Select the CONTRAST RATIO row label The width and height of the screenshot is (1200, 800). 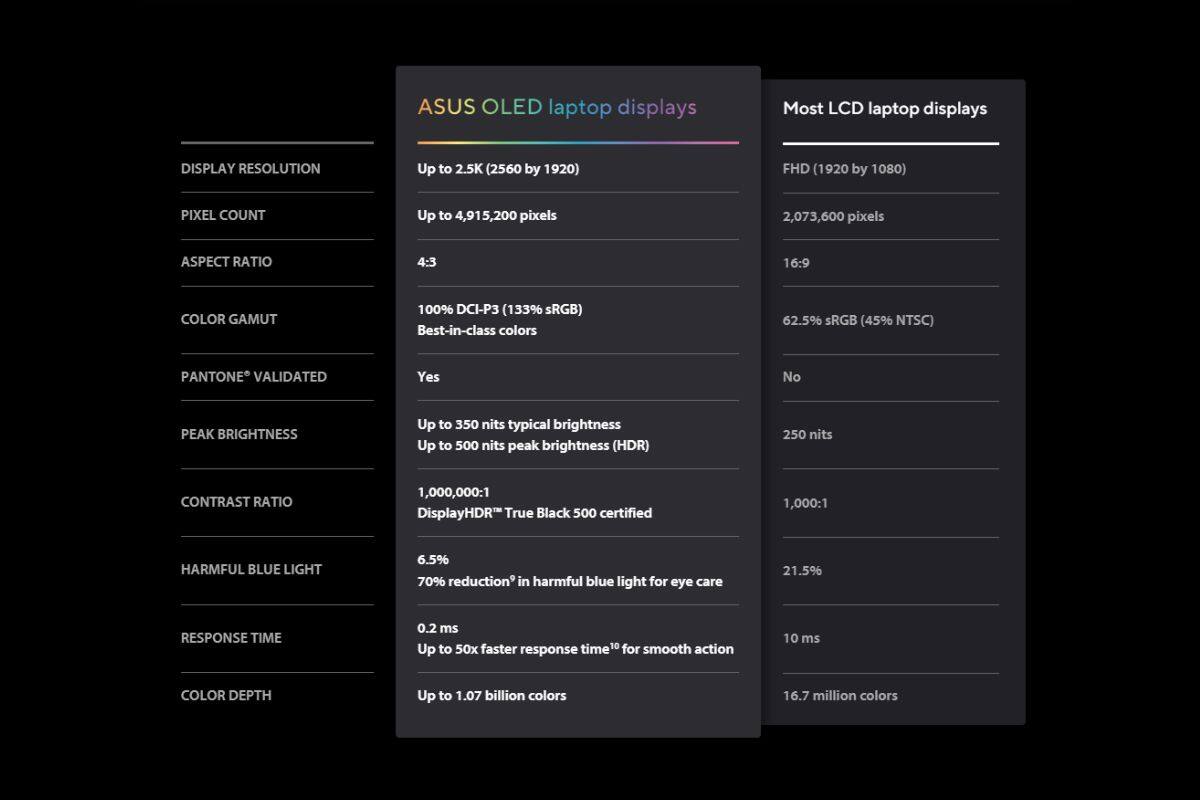[236, 502]
